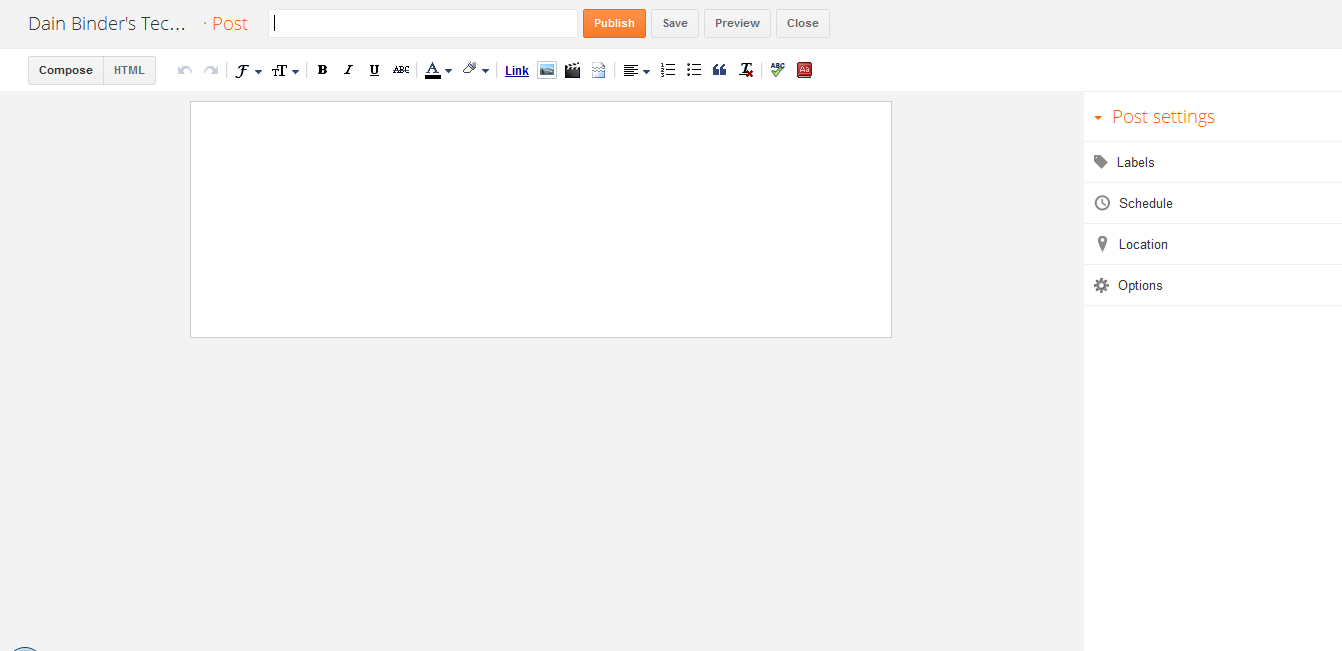
Task: Insert an image into the post
Action: point(546,70)
